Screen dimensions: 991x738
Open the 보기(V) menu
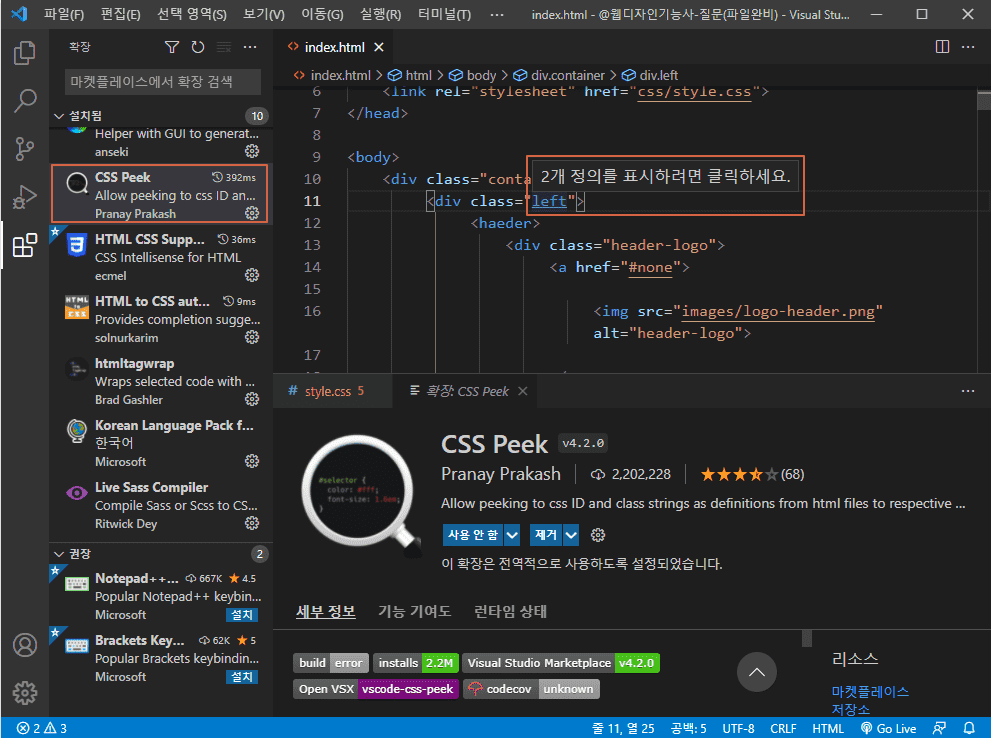click(x=264, y=14)
